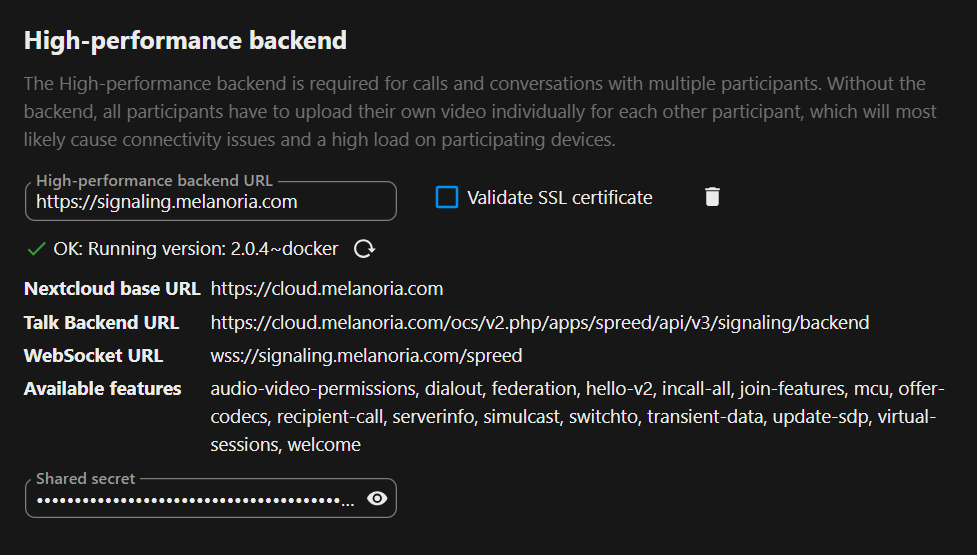Click the wss://signaling.melanoria.com/spreed address
Viewport: 977px width, 555px height.
366,356
